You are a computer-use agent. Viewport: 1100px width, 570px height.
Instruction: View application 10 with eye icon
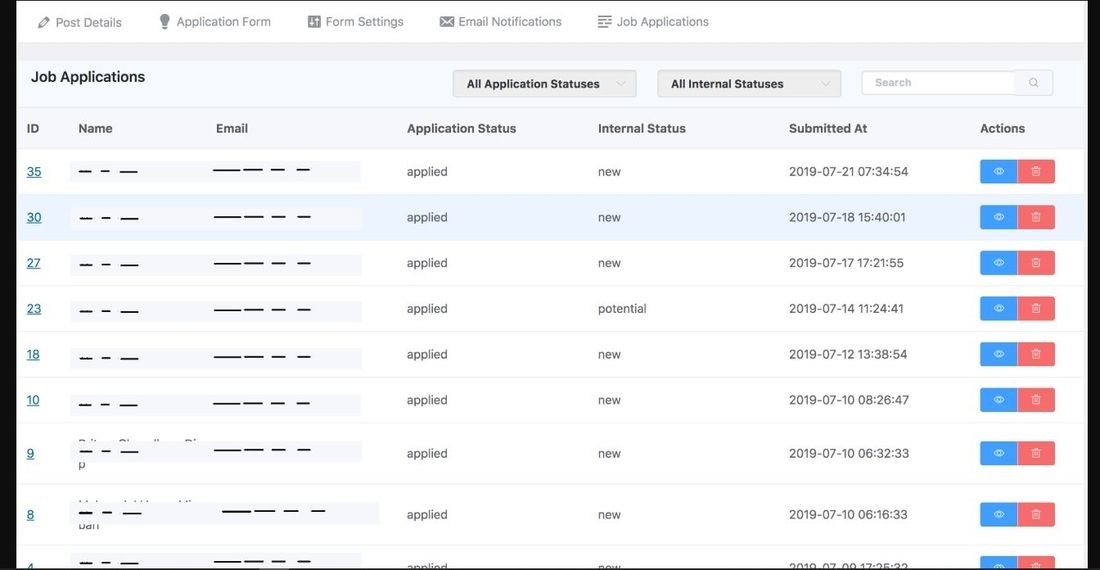(998, 400)
